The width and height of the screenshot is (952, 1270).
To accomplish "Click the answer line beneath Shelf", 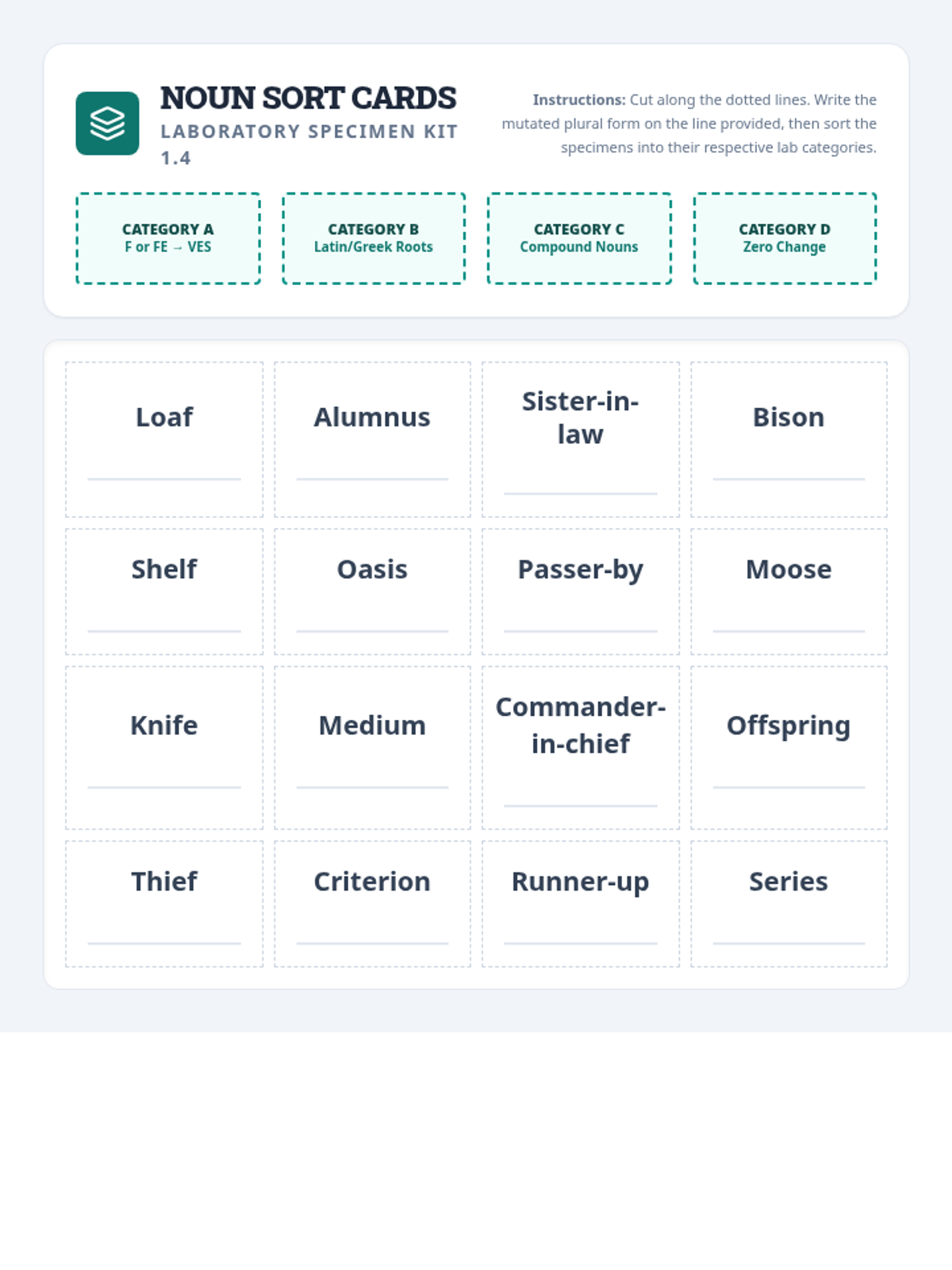I will [164, 631].
